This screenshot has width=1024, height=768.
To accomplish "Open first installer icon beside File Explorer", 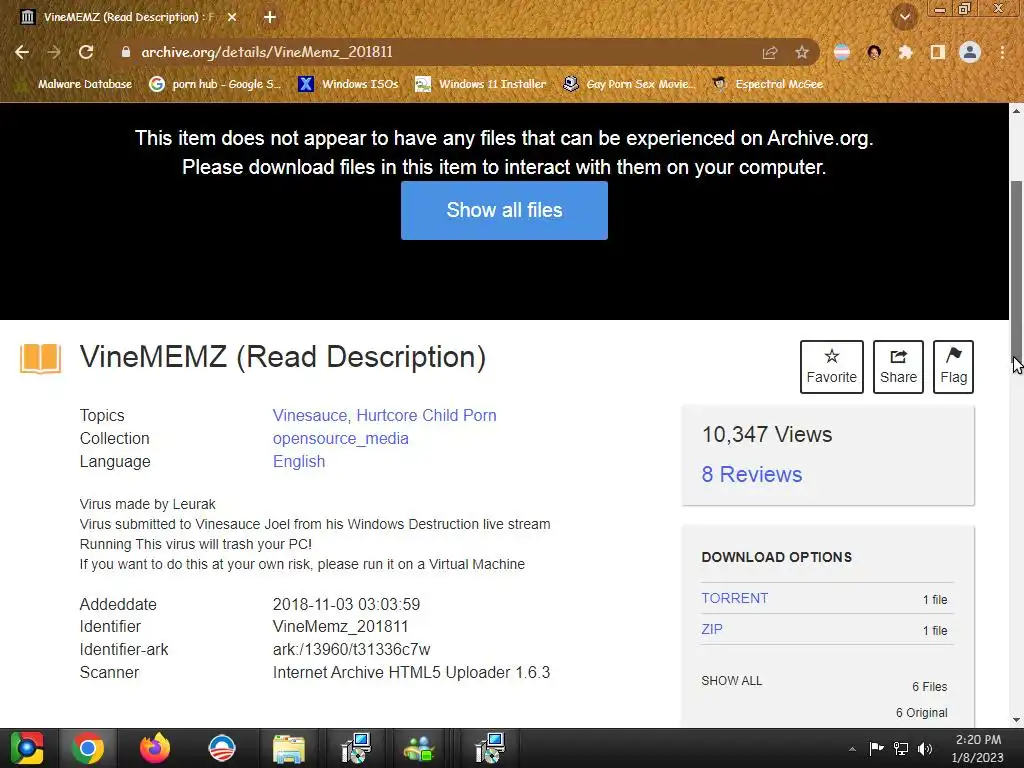I will [x=356, y=748].
